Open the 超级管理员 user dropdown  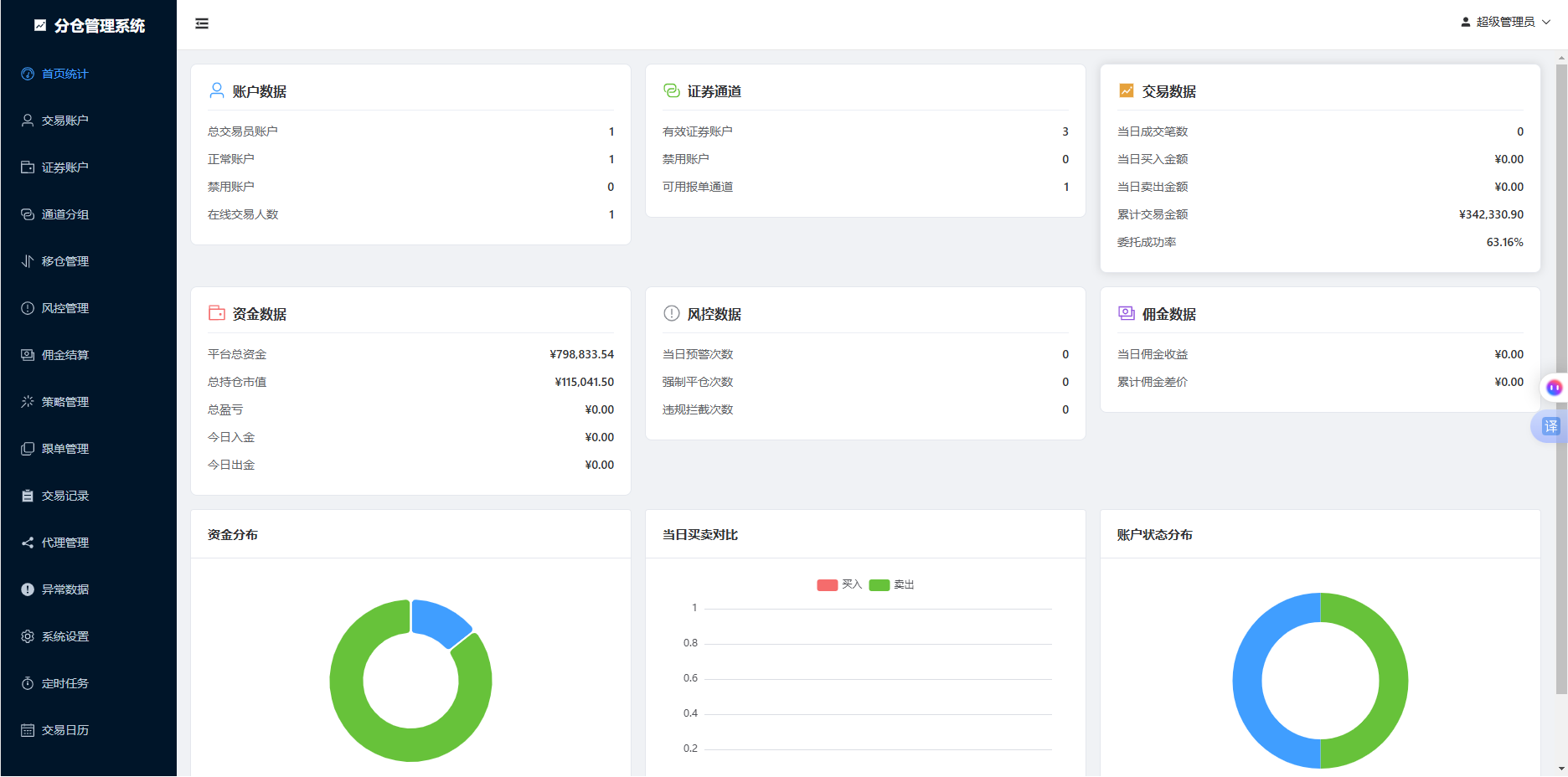[1505, 22]
